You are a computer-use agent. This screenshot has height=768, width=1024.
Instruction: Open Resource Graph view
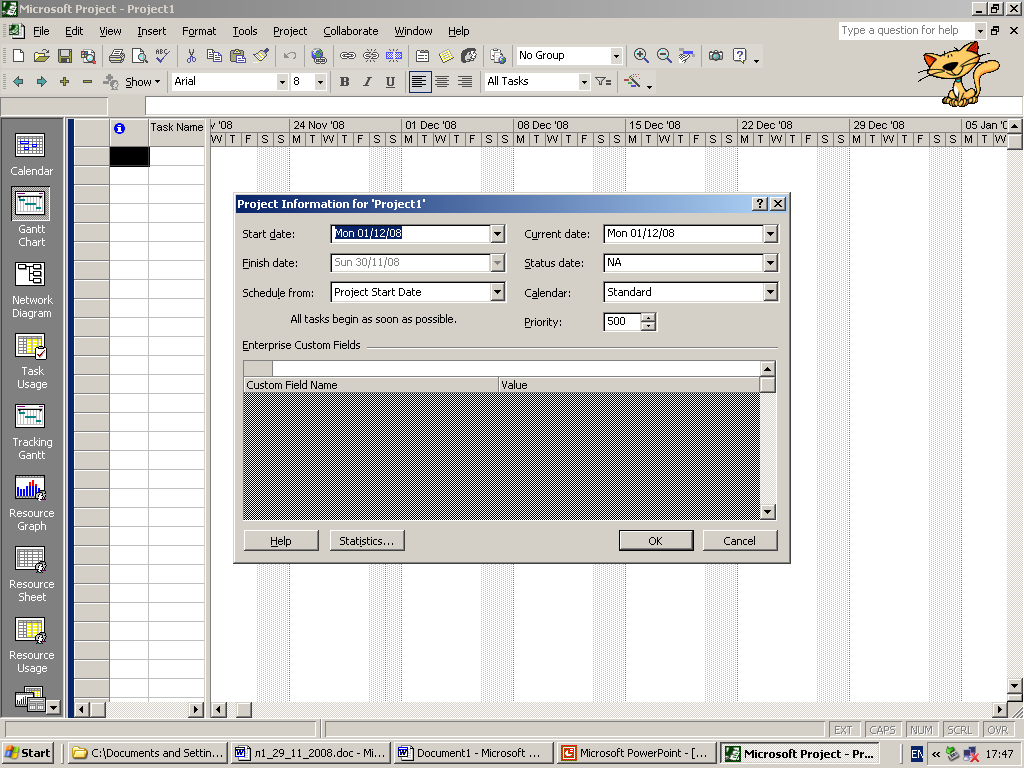31,504
